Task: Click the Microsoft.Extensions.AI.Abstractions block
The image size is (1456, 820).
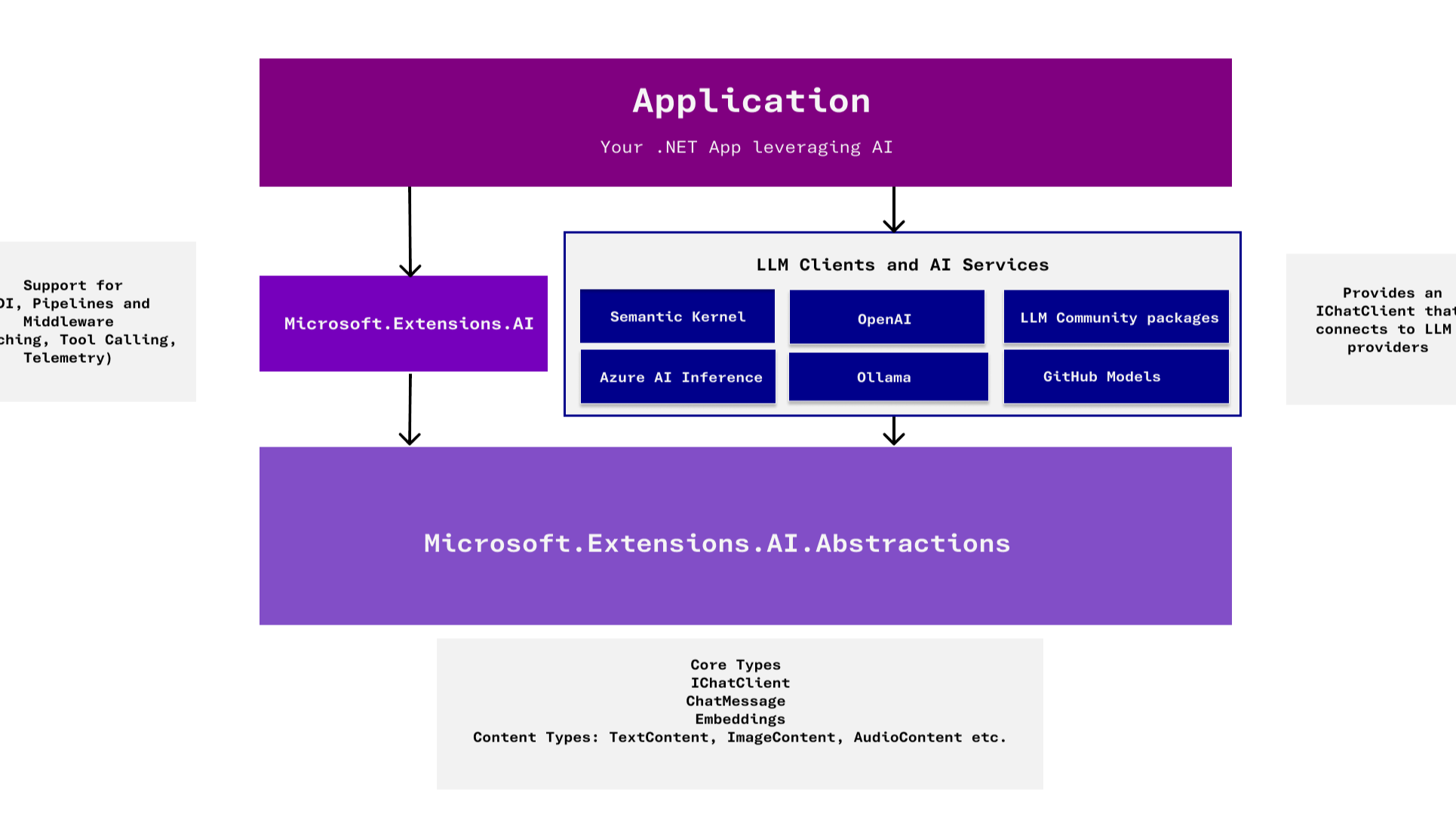Action: click(x=745, y=536)
